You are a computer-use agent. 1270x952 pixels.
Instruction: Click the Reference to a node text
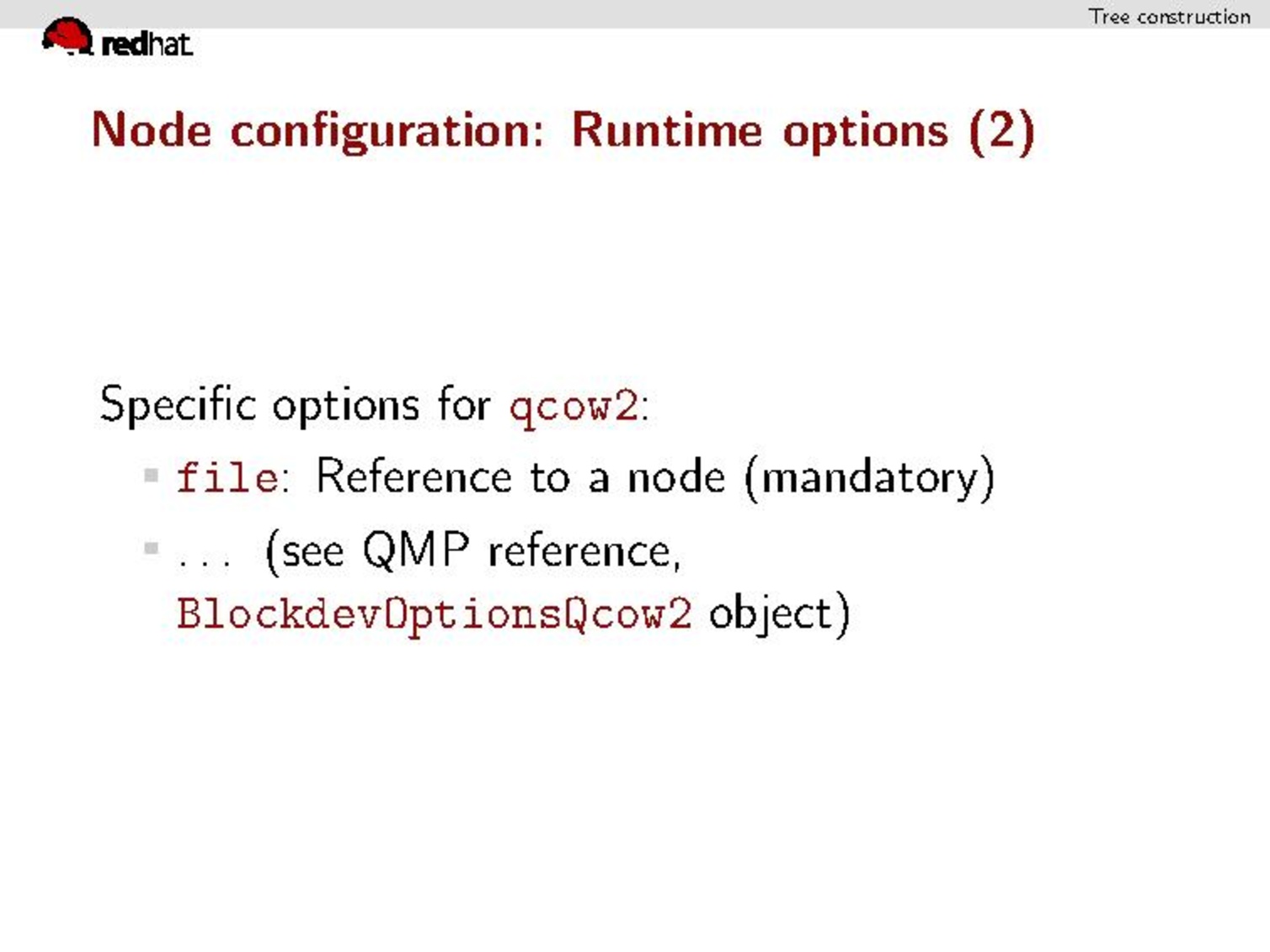[x=519, y=477]
